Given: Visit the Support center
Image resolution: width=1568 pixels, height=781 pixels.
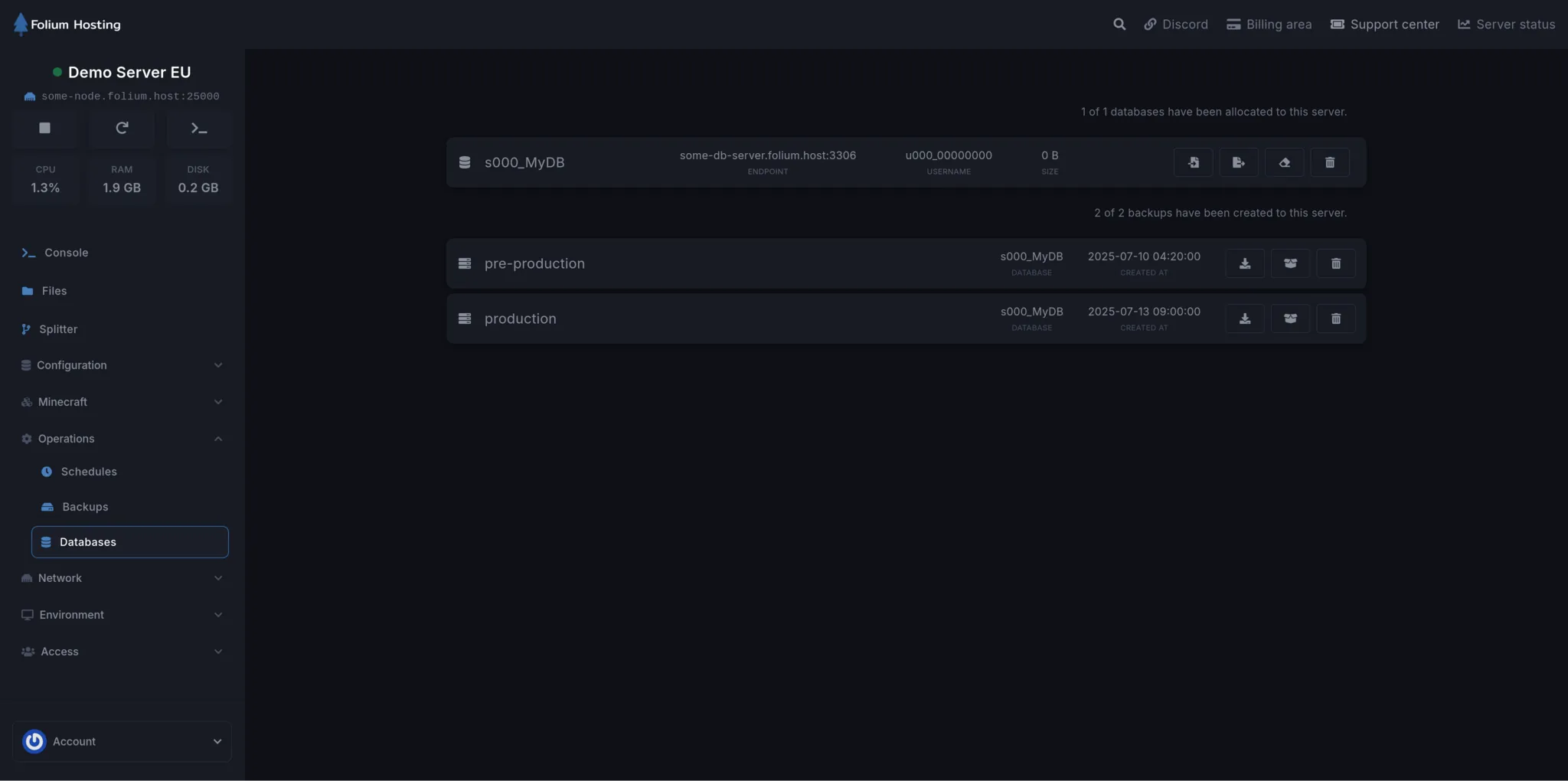Looking at the screenshot, I should pos(1384,24).
